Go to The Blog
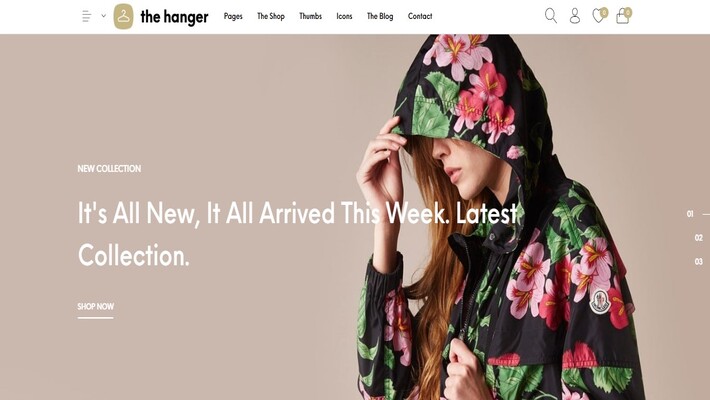This screenshot has width=710, height=400. point(380,16)
